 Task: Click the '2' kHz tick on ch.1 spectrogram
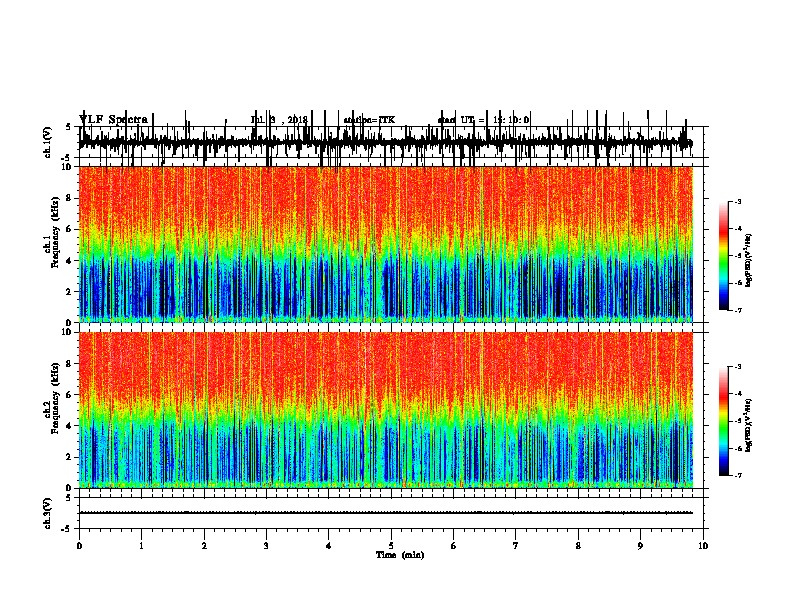[69, 291]
